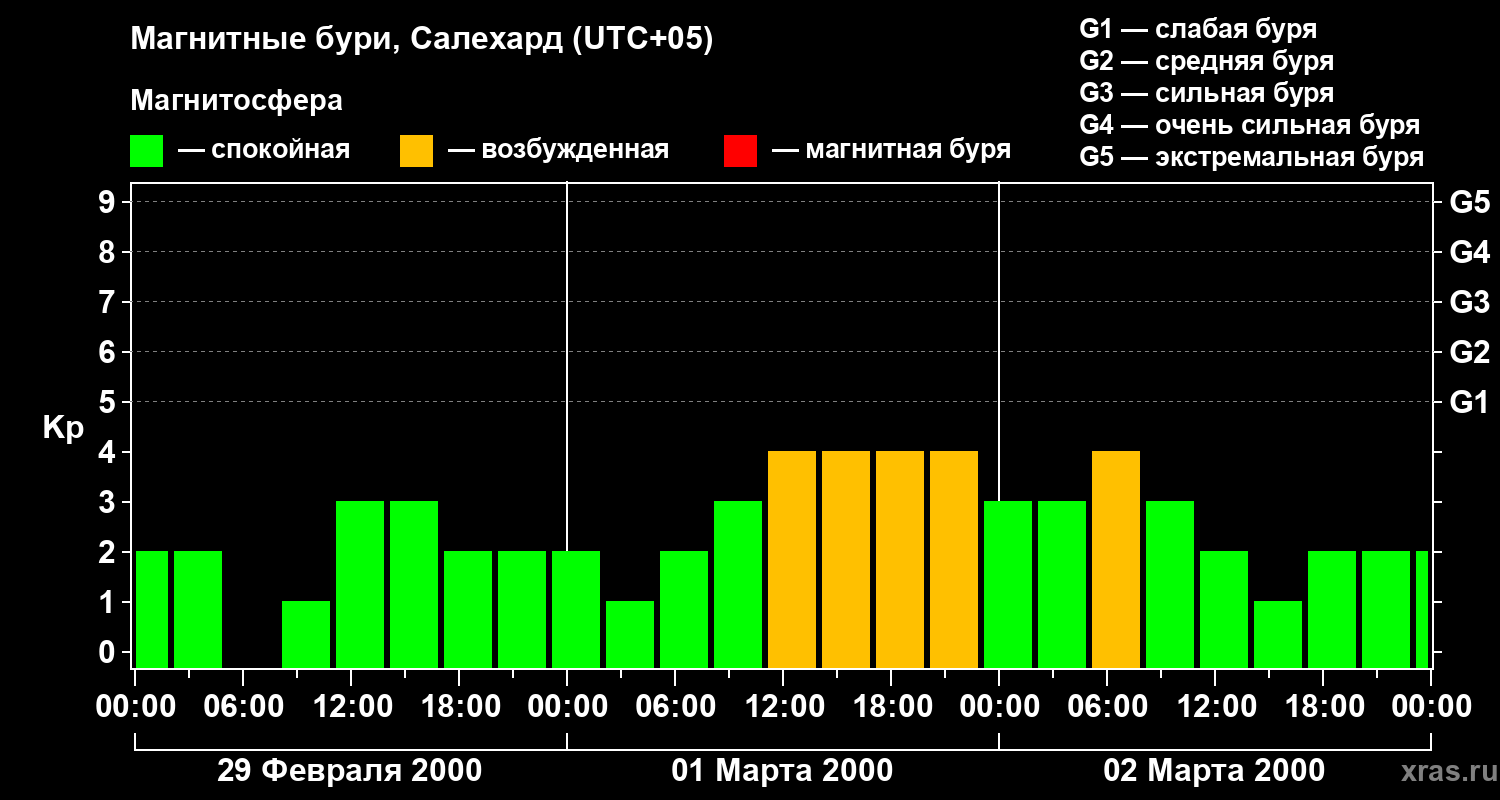Click the '06:00' time label above '02 Марта 2000'
1500x800 pixels.
point(1107,707)
